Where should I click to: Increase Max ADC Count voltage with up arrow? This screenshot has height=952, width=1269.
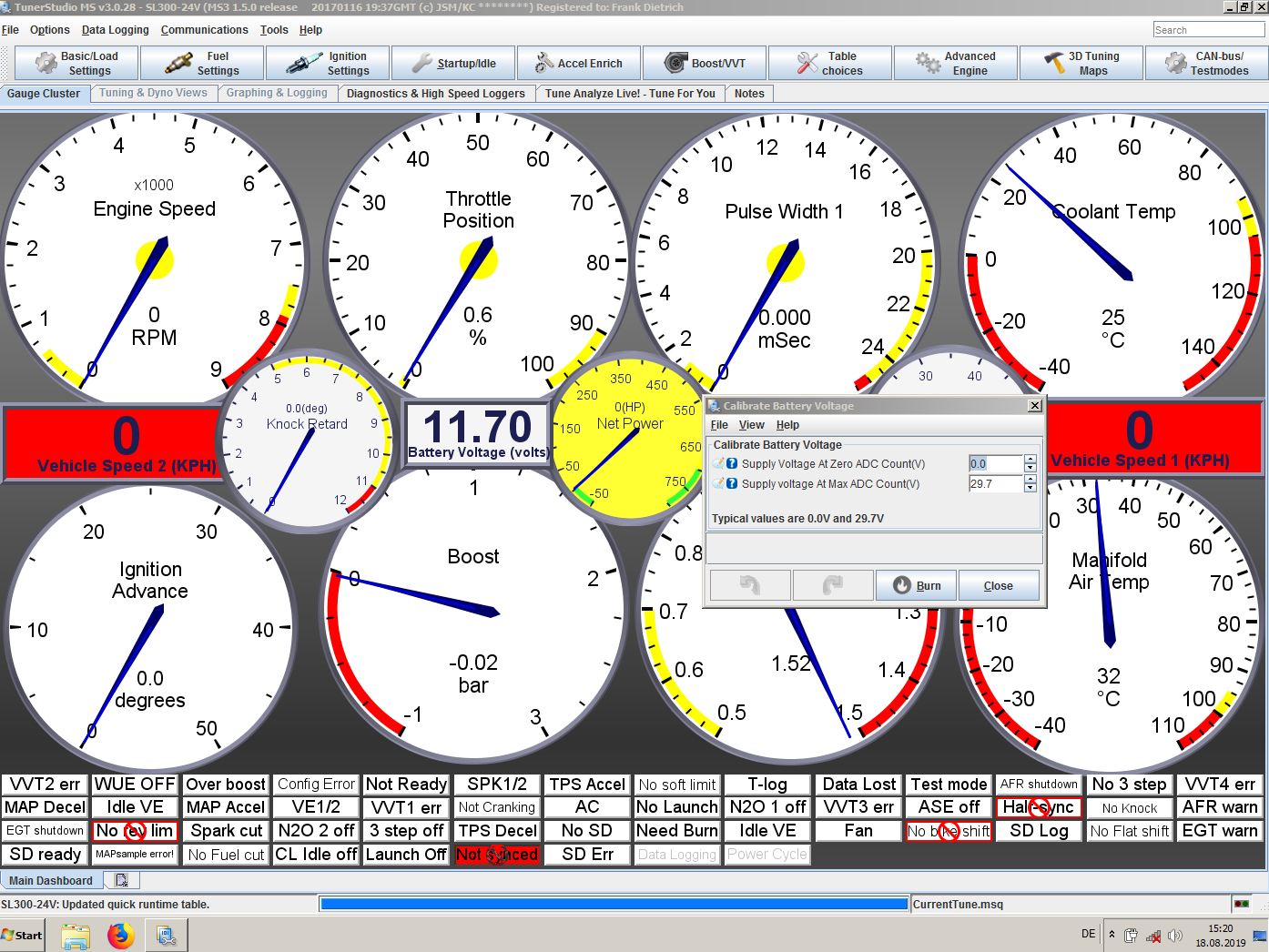(1030, 480)
